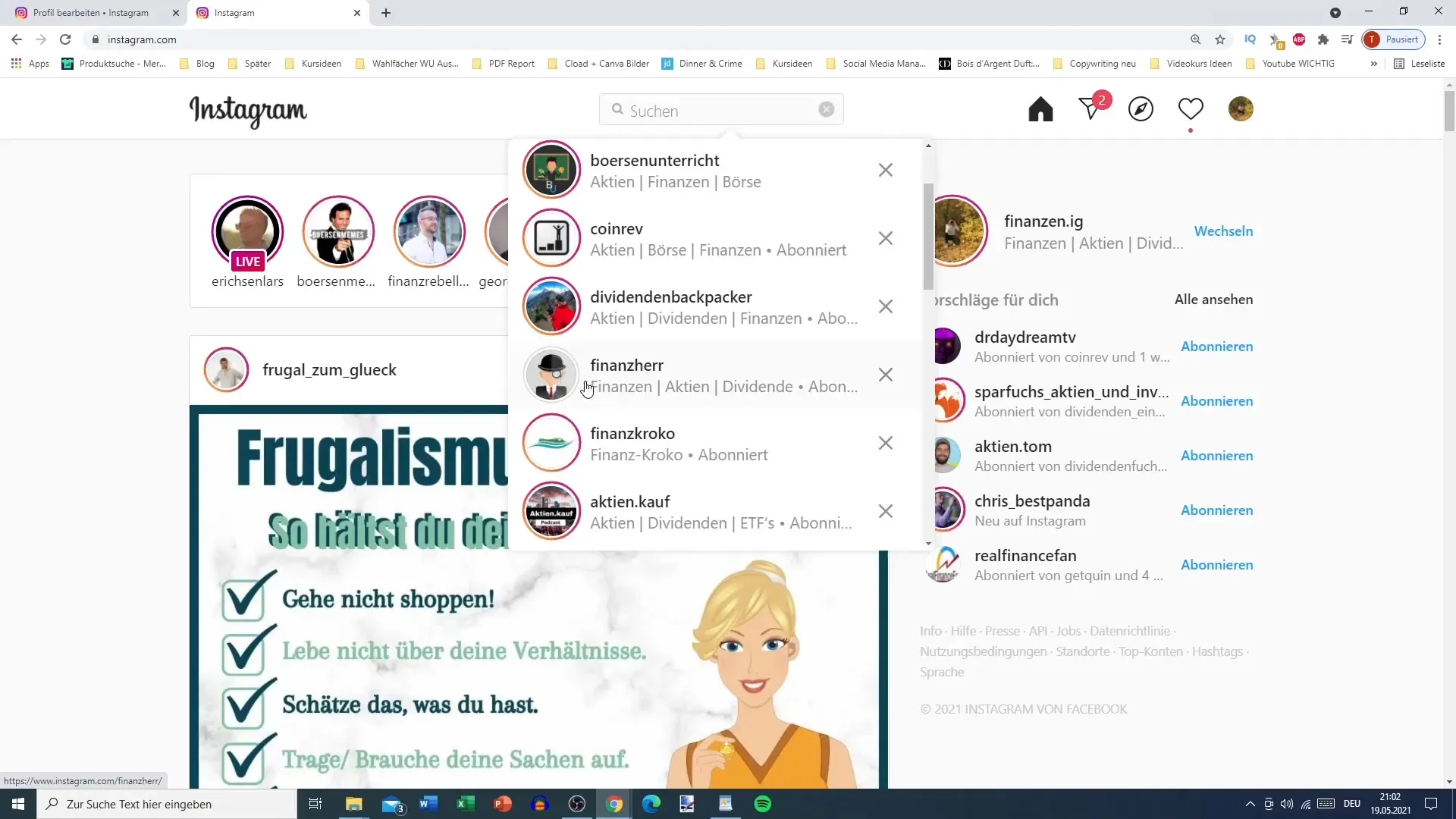Viewport: 1456px width, 819px height.
Task: Remove aktien.kauf from recent searches
Action: point(885,511)
